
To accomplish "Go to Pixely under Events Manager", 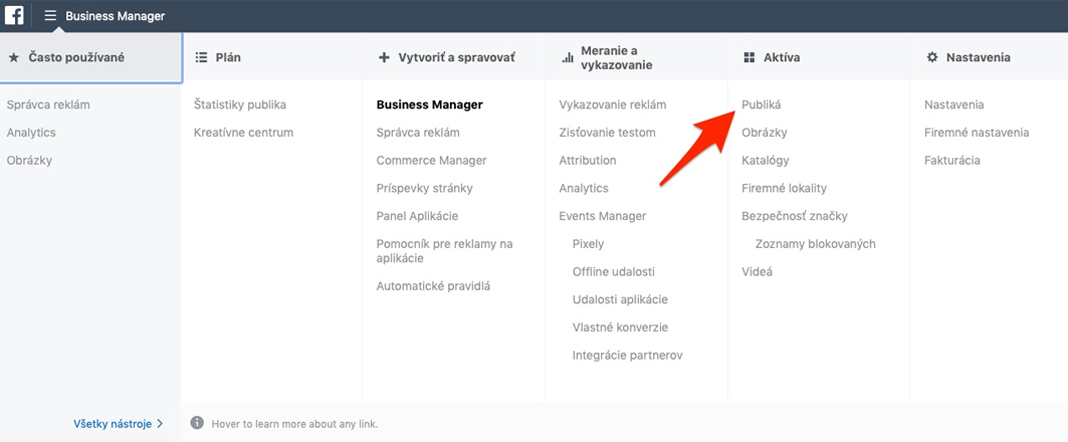I will [588, 244].
